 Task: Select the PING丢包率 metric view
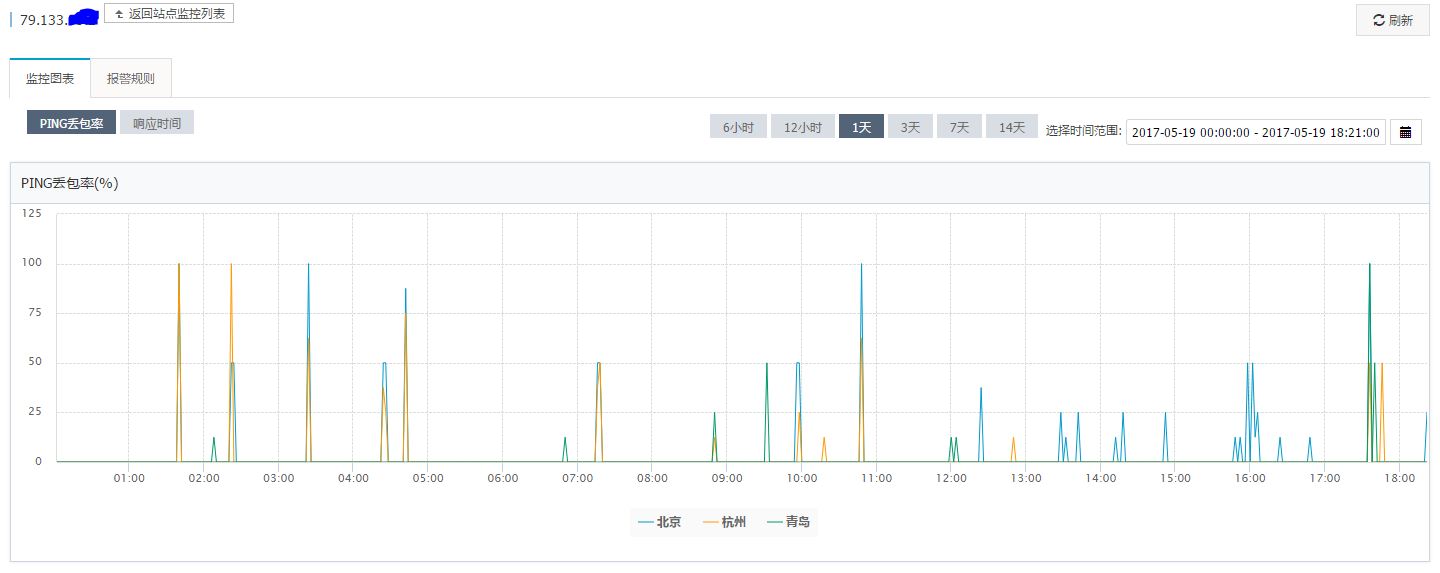[x=72, y=123]
